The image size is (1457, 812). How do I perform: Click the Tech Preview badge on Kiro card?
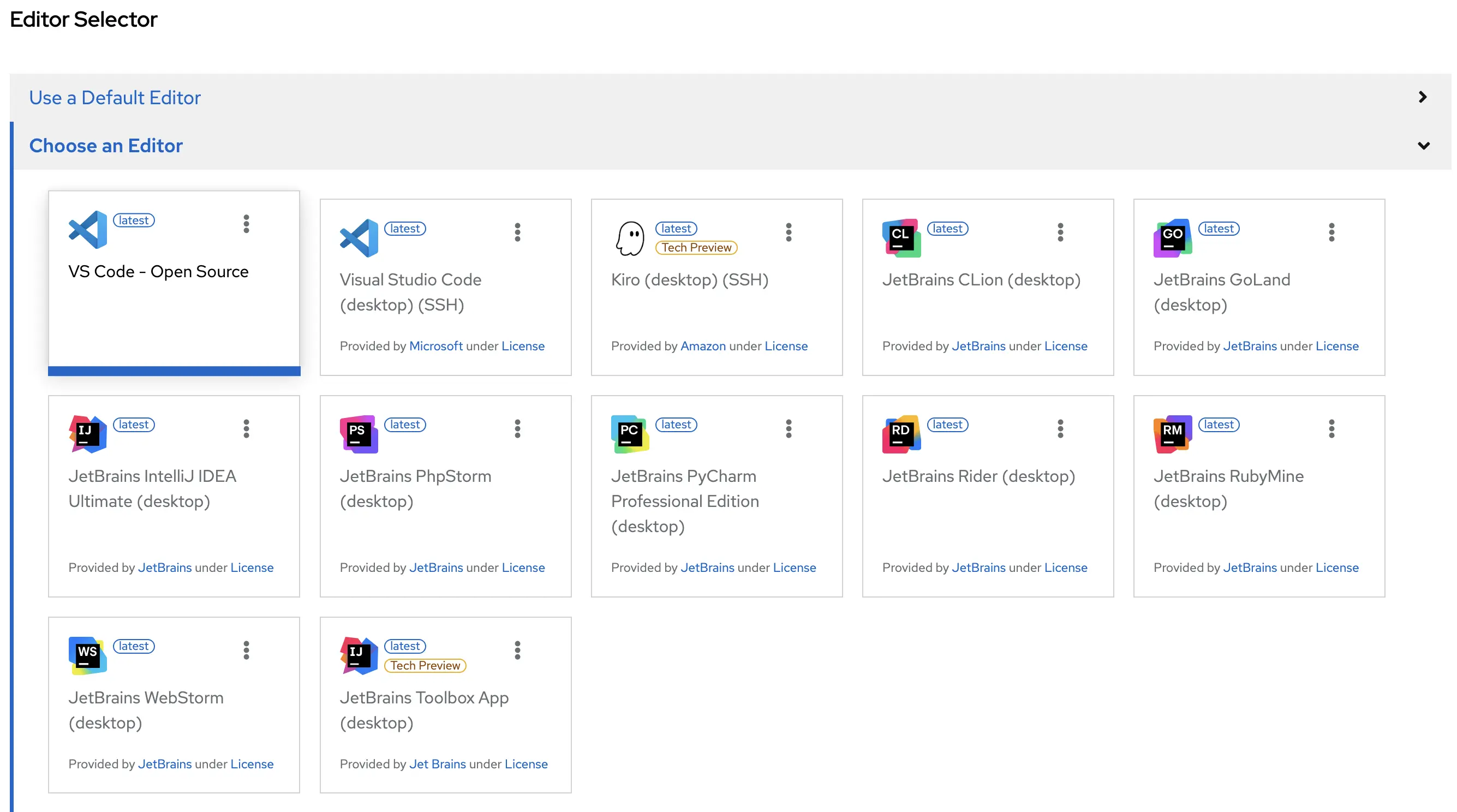pyautogui.click(x=696, y=248)
